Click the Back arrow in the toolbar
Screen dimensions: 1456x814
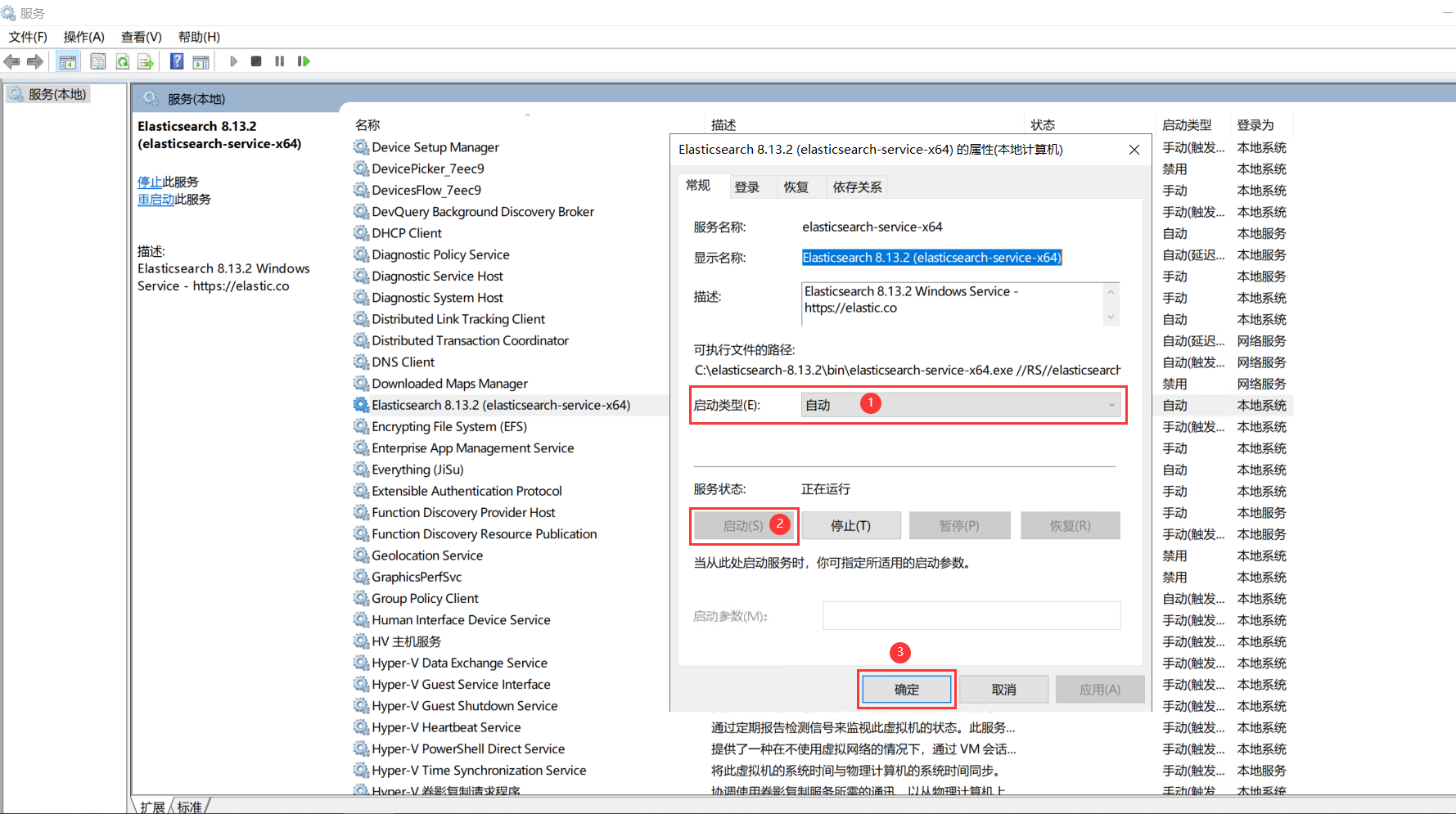pyautogui.click(x=12, y=61)
